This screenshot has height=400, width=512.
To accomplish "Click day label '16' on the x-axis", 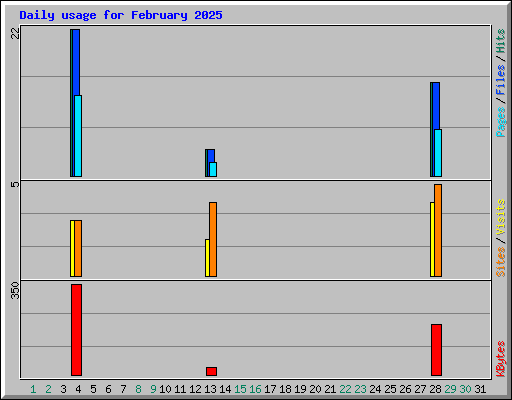I will coord(255,389).
